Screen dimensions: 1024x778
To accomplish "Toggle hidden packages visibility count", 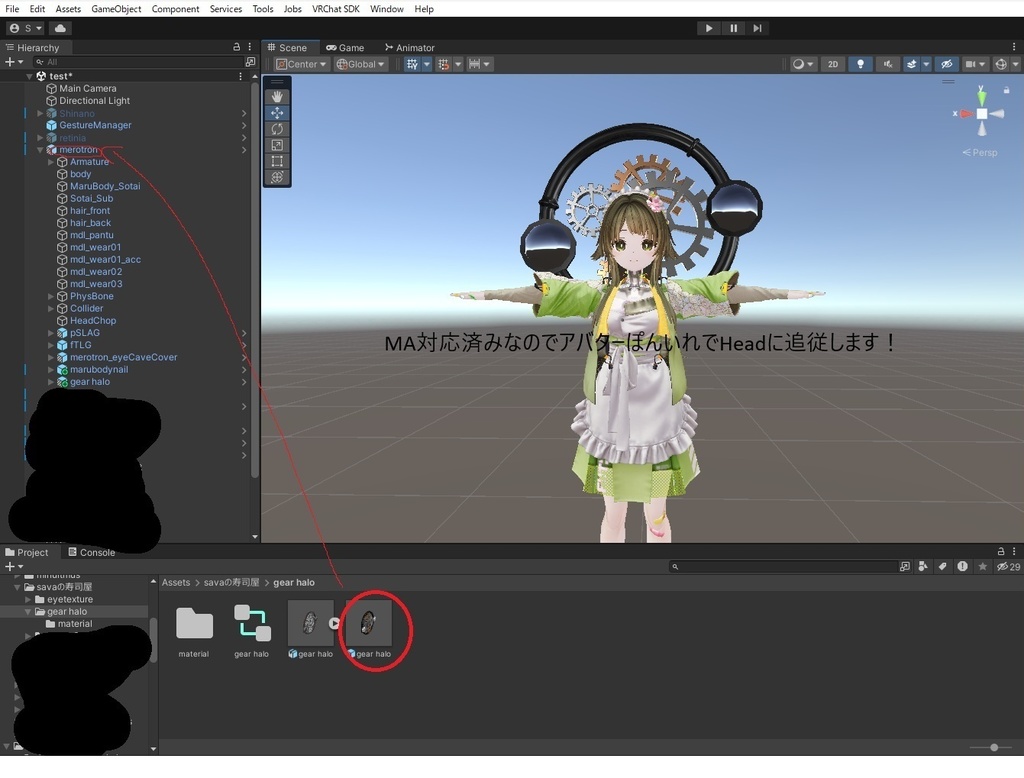I will click(1008, 566).
